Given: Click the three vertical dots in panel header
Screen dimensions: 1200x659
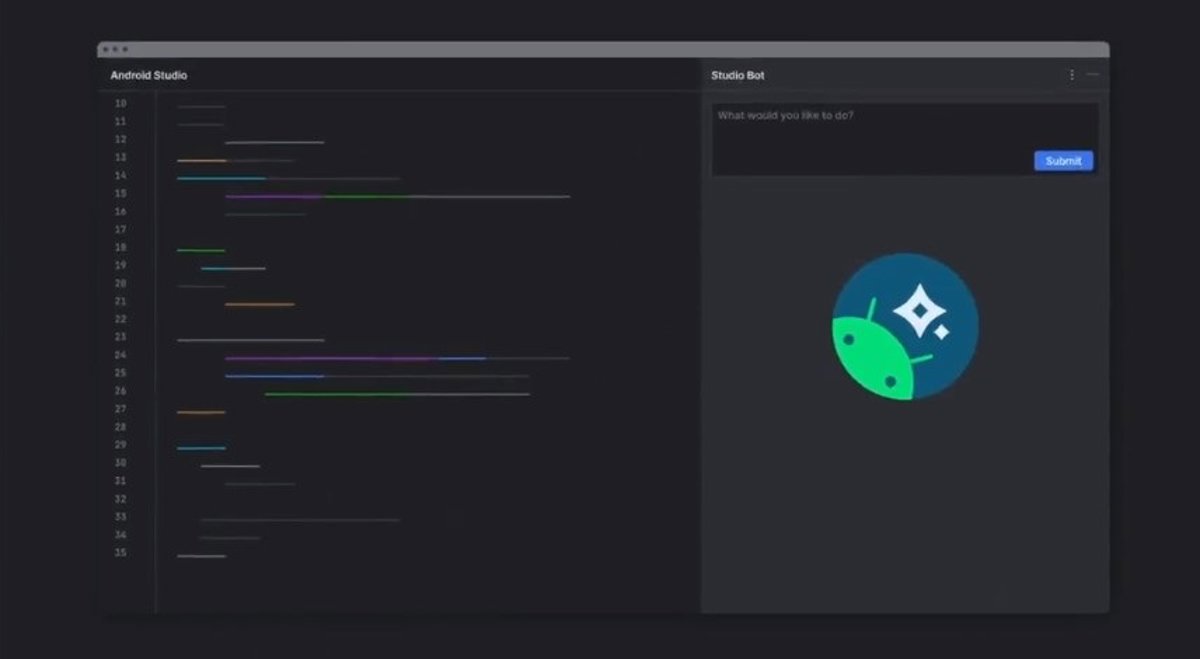Looking at the screenshot, I should (x=1071, y=74).
